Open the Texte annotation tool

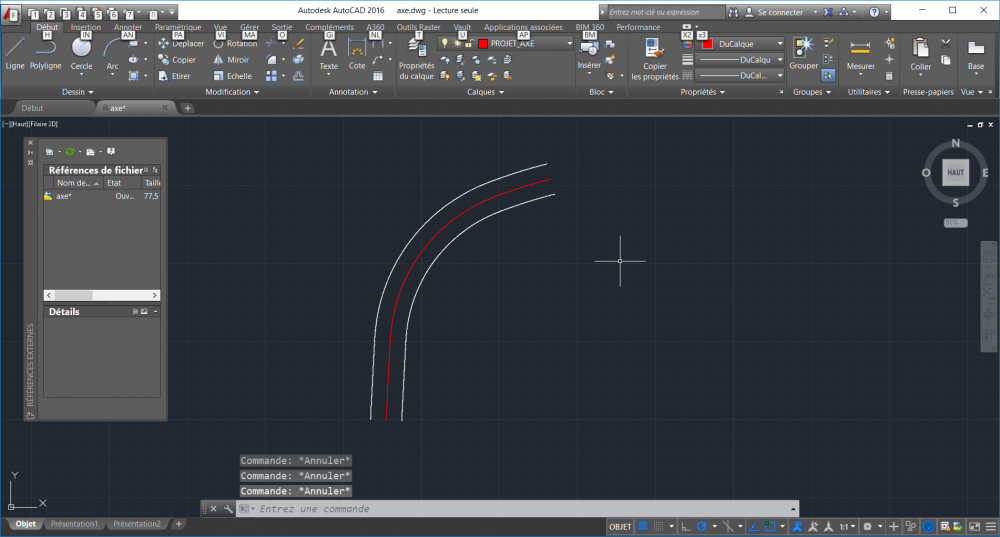328,54
